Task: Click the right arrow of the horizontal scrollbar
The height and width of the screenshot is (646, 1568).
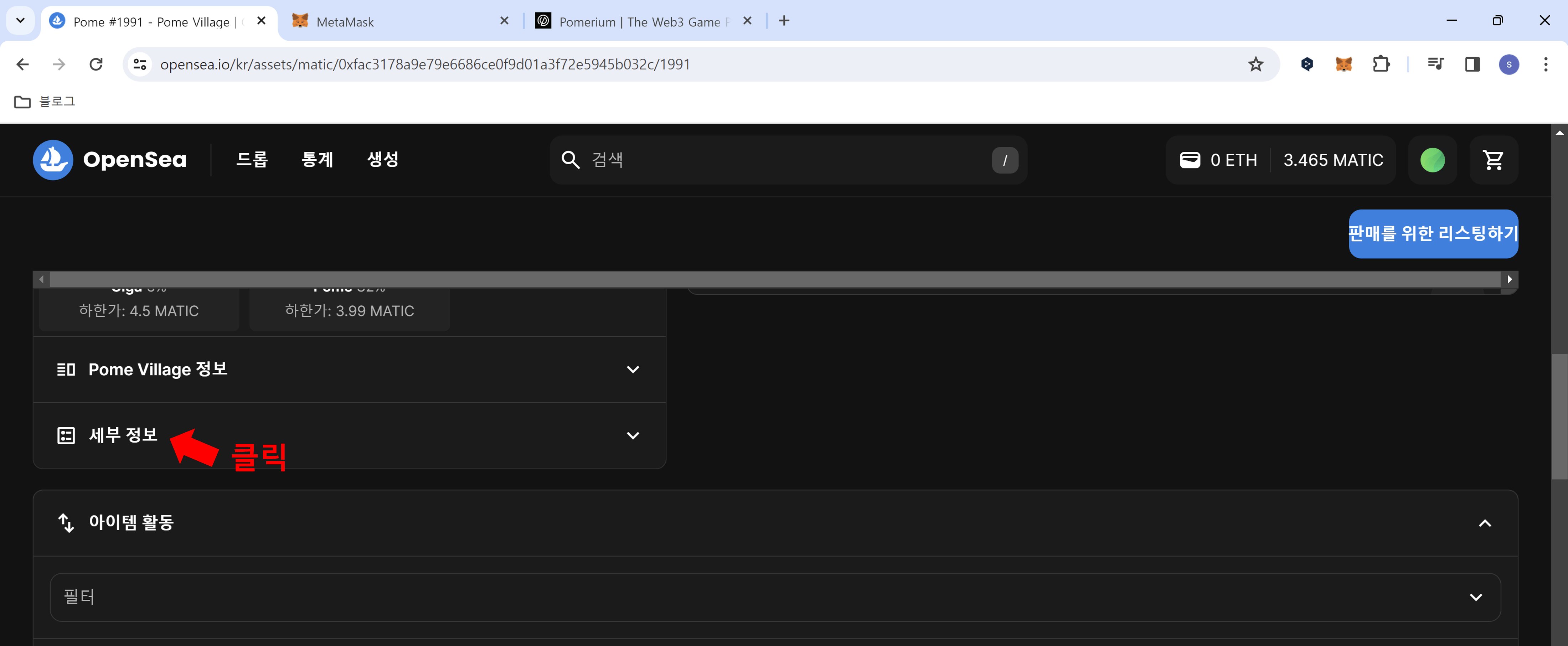Action: [1510, 279]
